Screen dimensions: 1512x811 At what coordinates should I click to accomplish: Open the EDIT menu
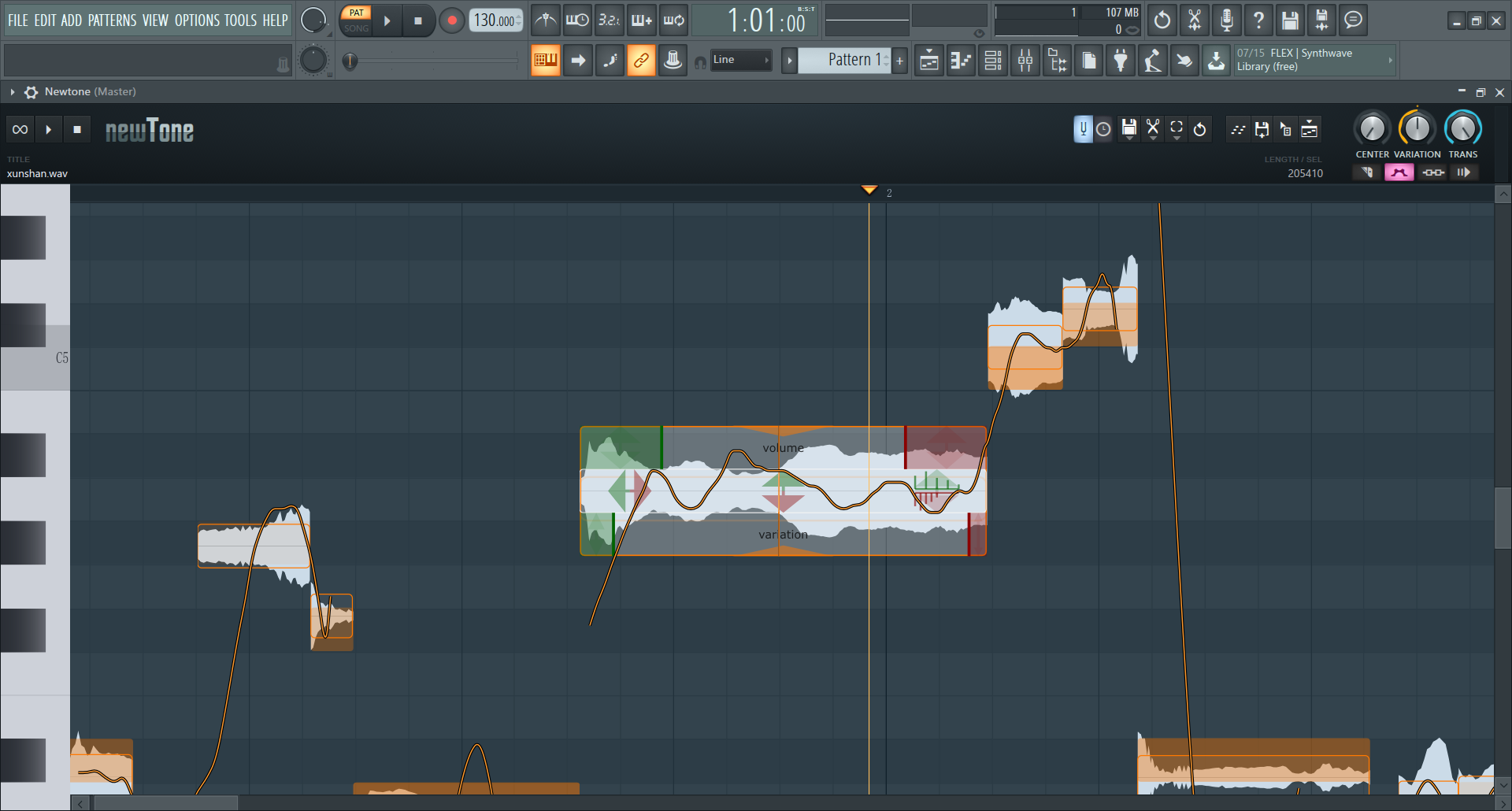(x=45, y=20)
